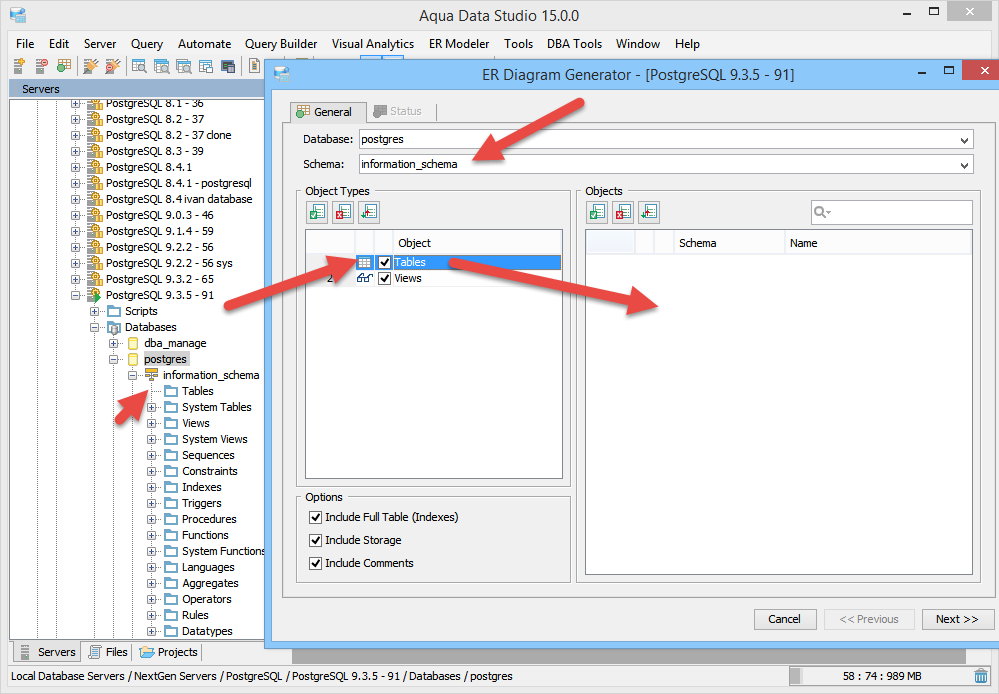Click the Unregister Server toolbar icon
The image size is (999, 694).
coord(41,66)
